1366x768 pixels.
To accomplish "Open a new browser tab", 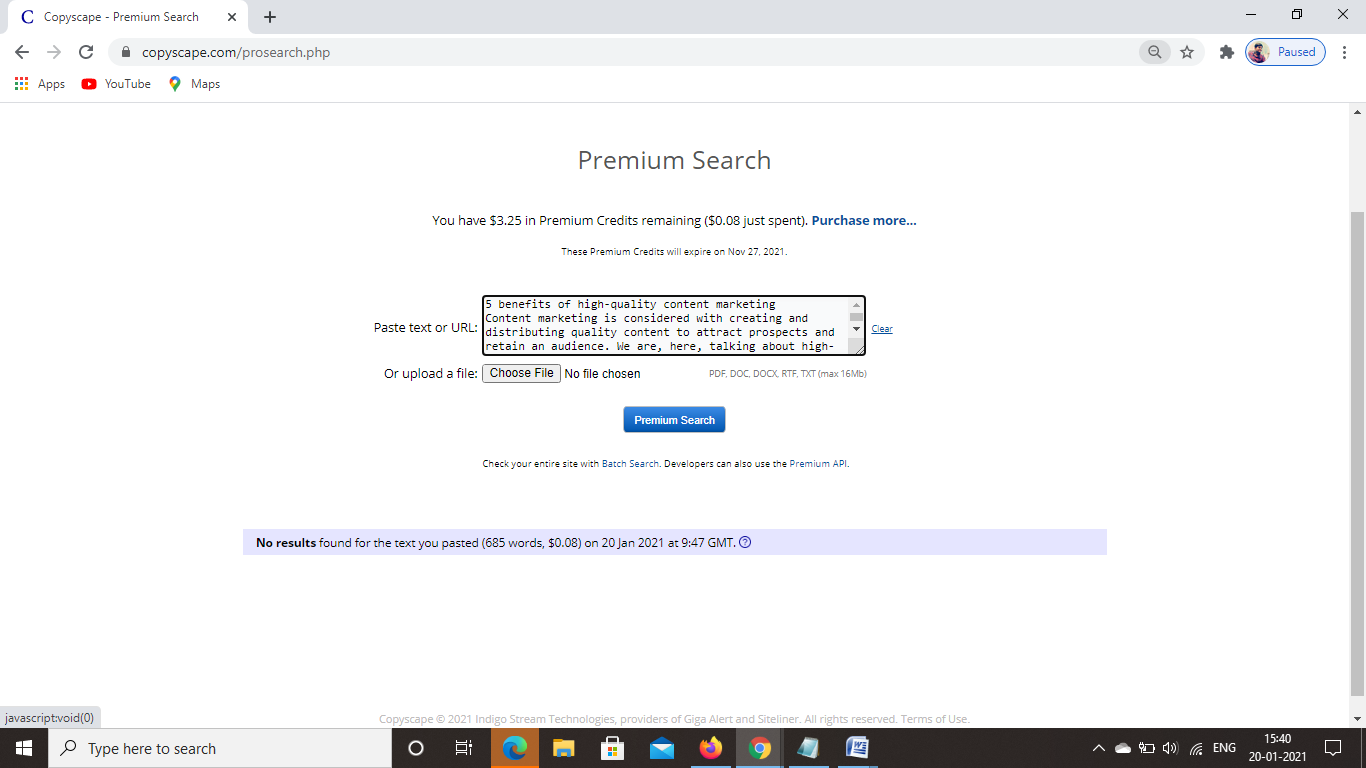I will coord(270,17).
